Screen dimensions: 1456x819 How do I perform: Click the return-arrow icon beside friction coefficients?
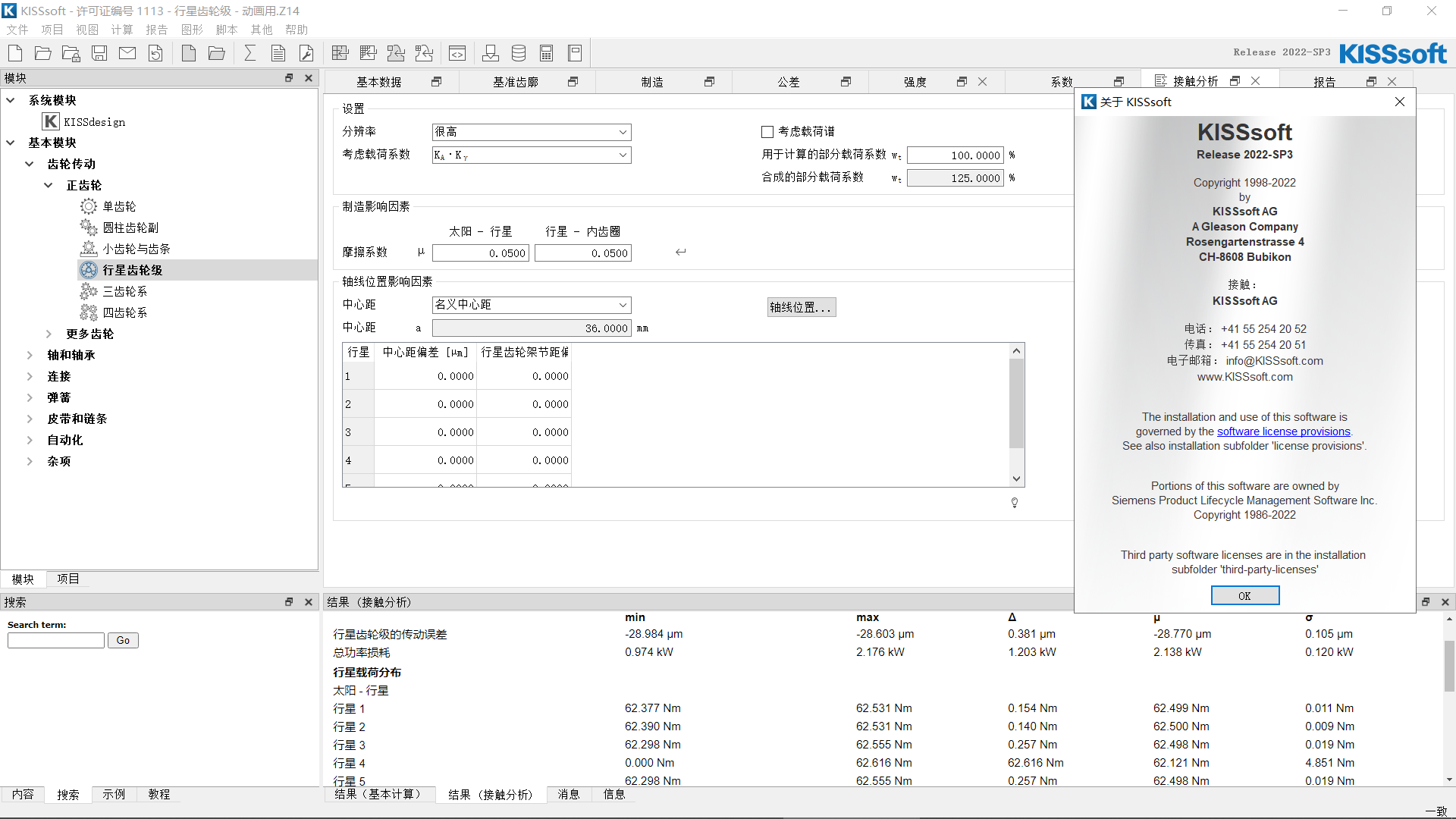681,252
